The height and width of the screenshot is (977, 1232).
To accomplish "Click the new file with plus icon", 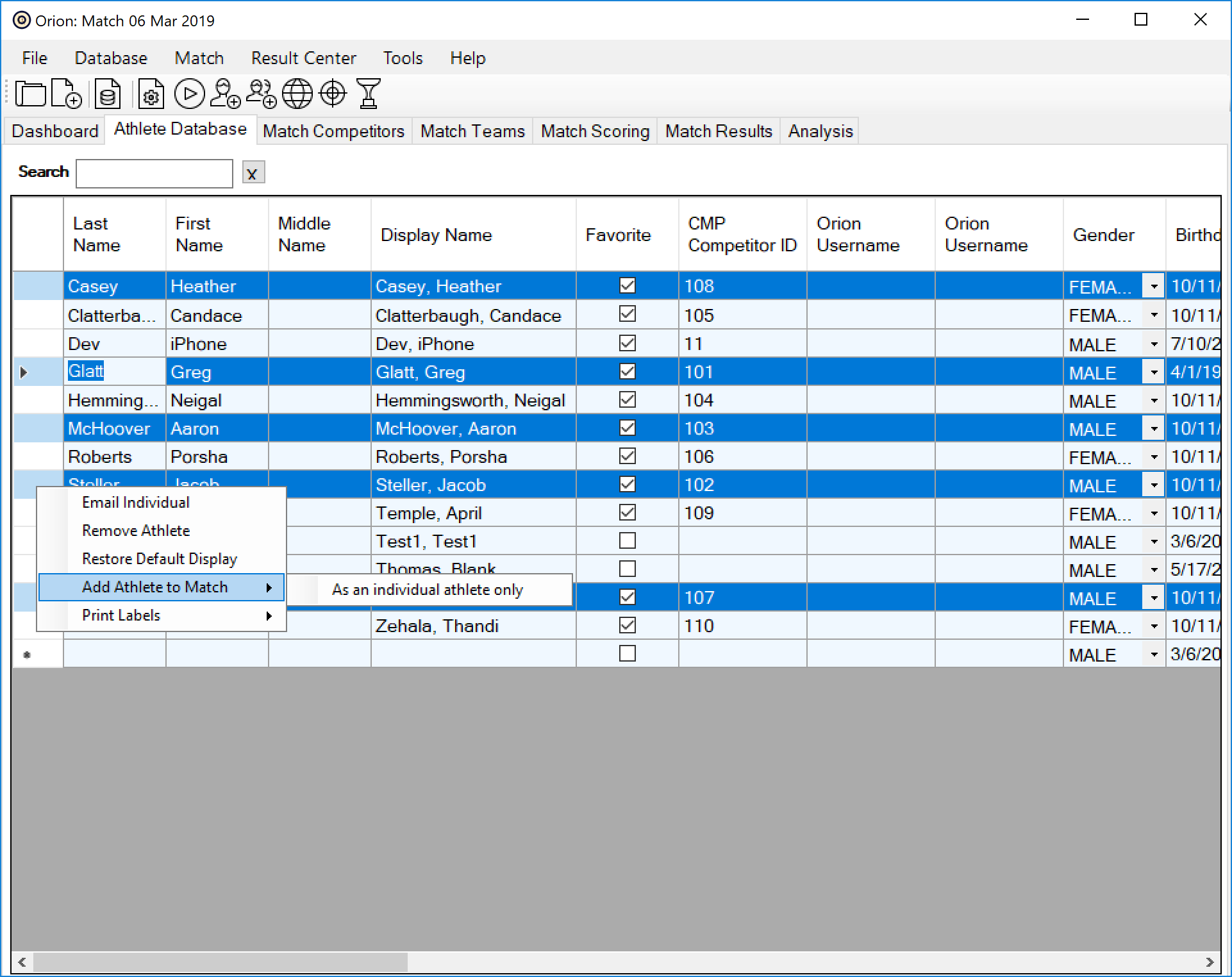I will (66, 94).
